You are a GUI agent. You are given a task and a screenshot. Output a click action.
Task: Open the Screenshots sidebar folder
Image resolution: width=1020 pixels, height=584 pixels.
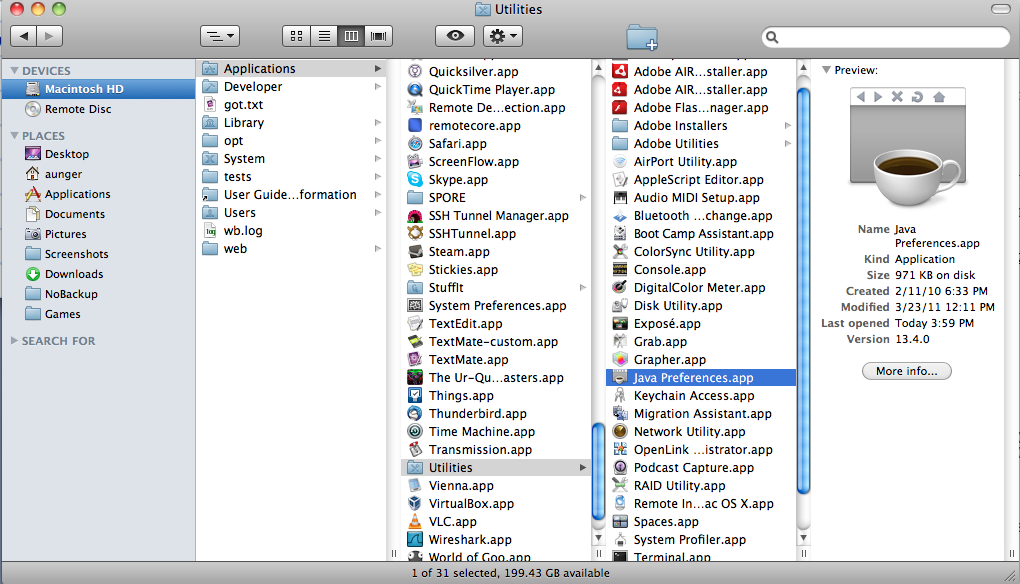98,254
